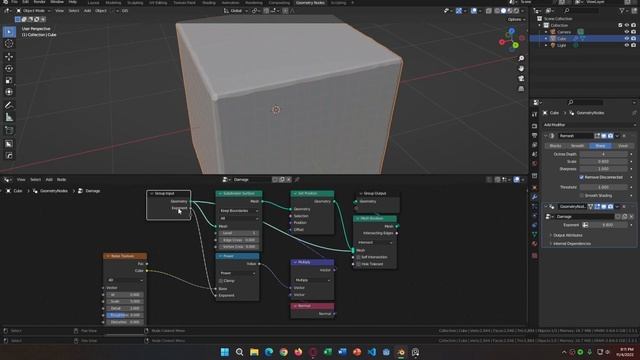Enable Smooth Shading checkbox in Remesh modifier
Screen dimensions: 640x360
tap(582, 196)
